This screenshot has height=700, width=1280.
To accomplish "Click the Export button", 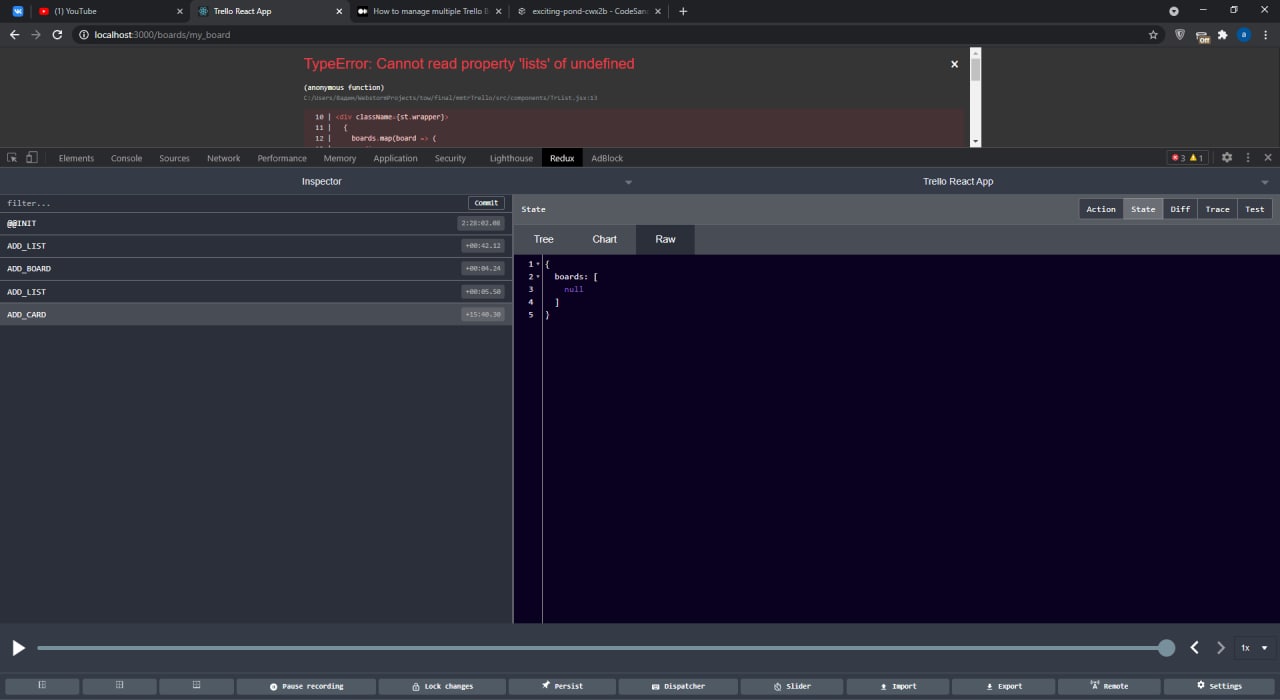I will click(1003, 686).
